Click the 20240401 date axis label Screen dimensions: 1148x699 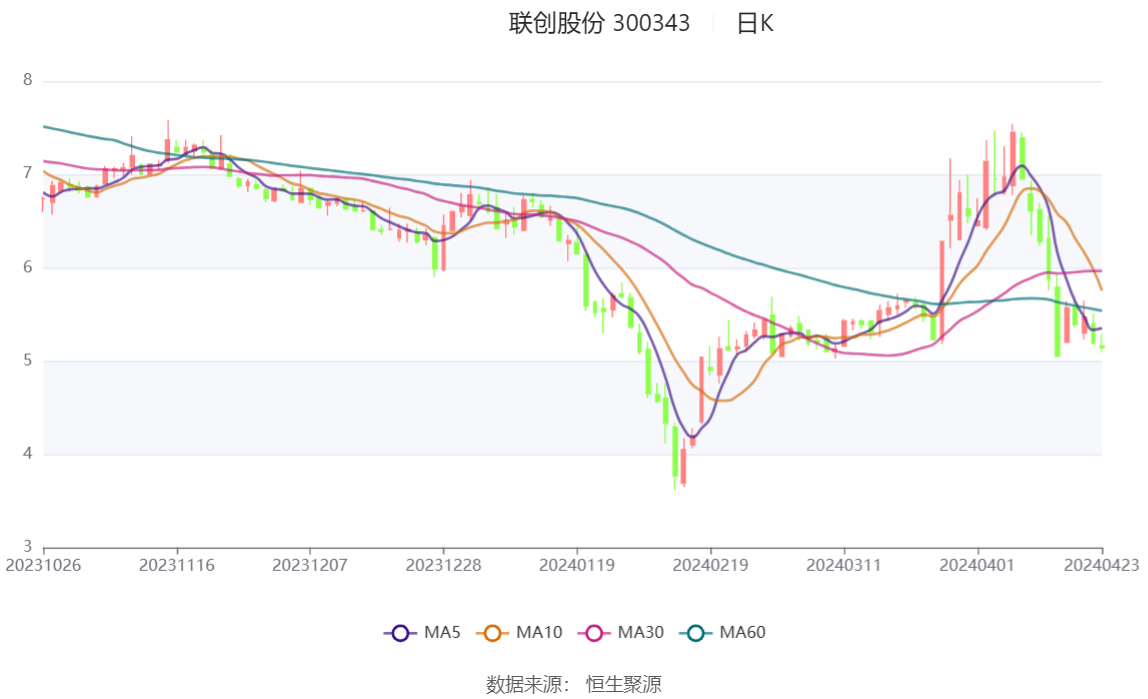977,565
